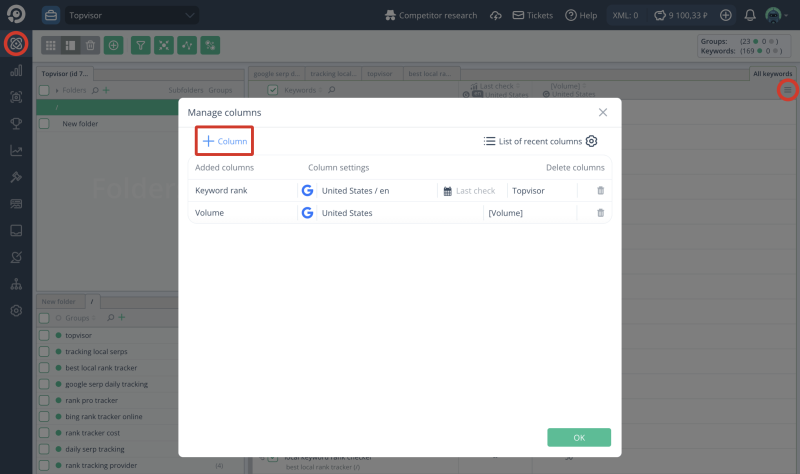The image size is (800, 474).
Task: Add a new Column
Action: (224, 141)
